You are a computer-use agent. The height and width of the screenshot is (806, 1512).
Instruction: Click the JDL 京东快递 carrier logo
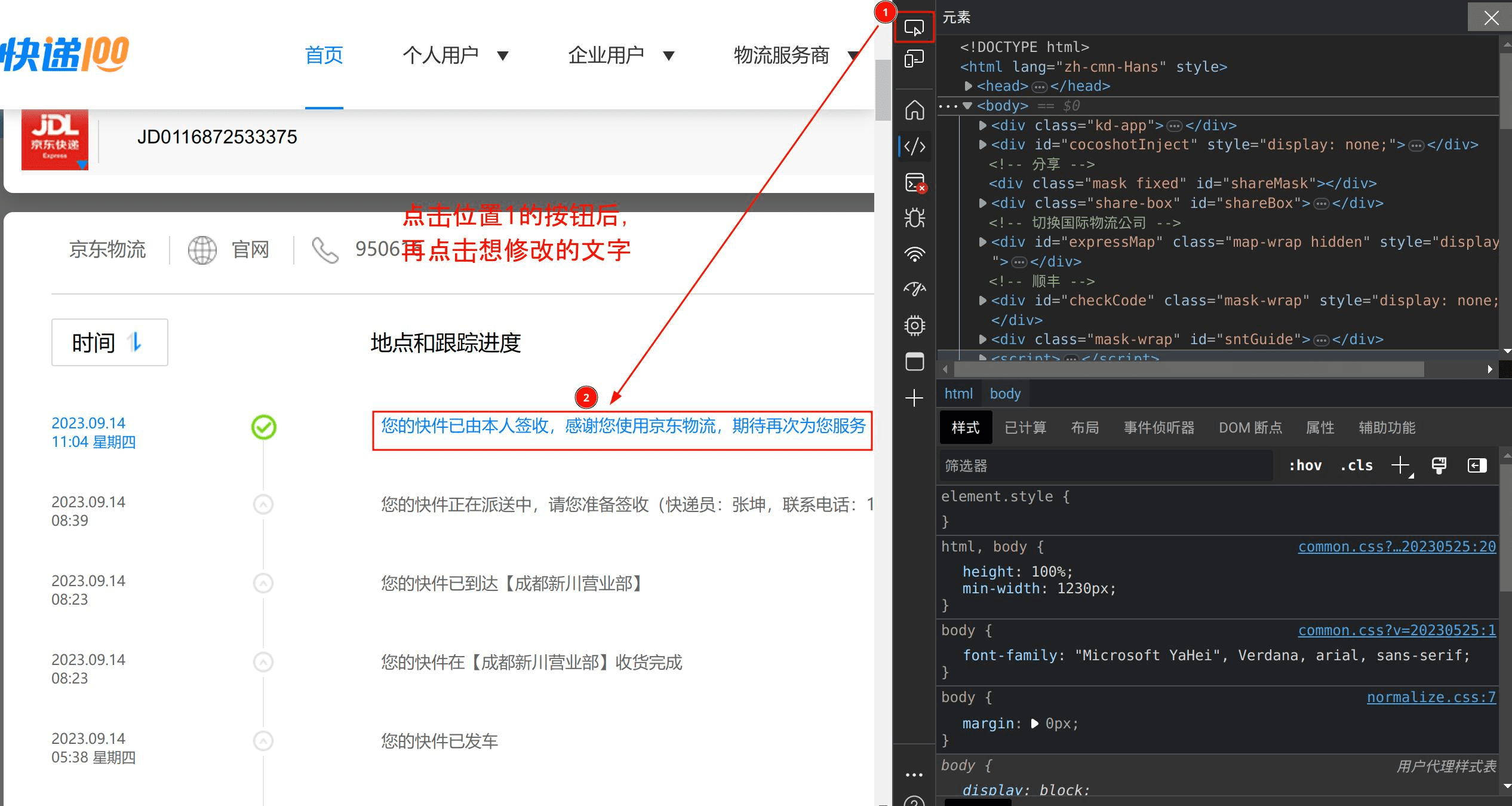click(x=55, y=140)
